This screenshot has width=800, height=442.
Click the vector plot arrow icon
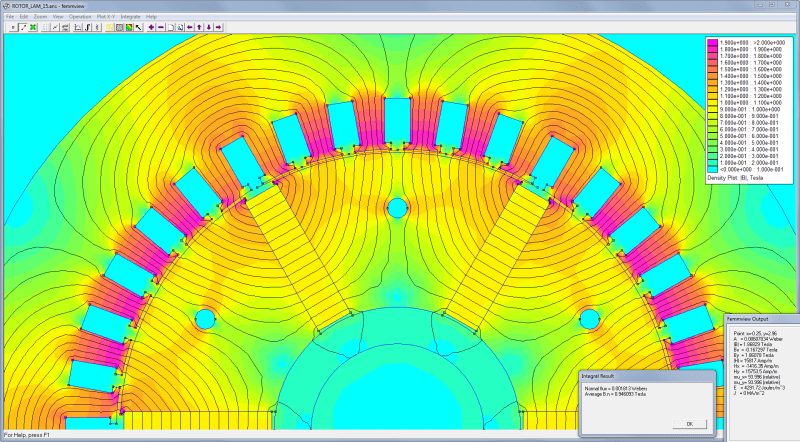(139, 27)
